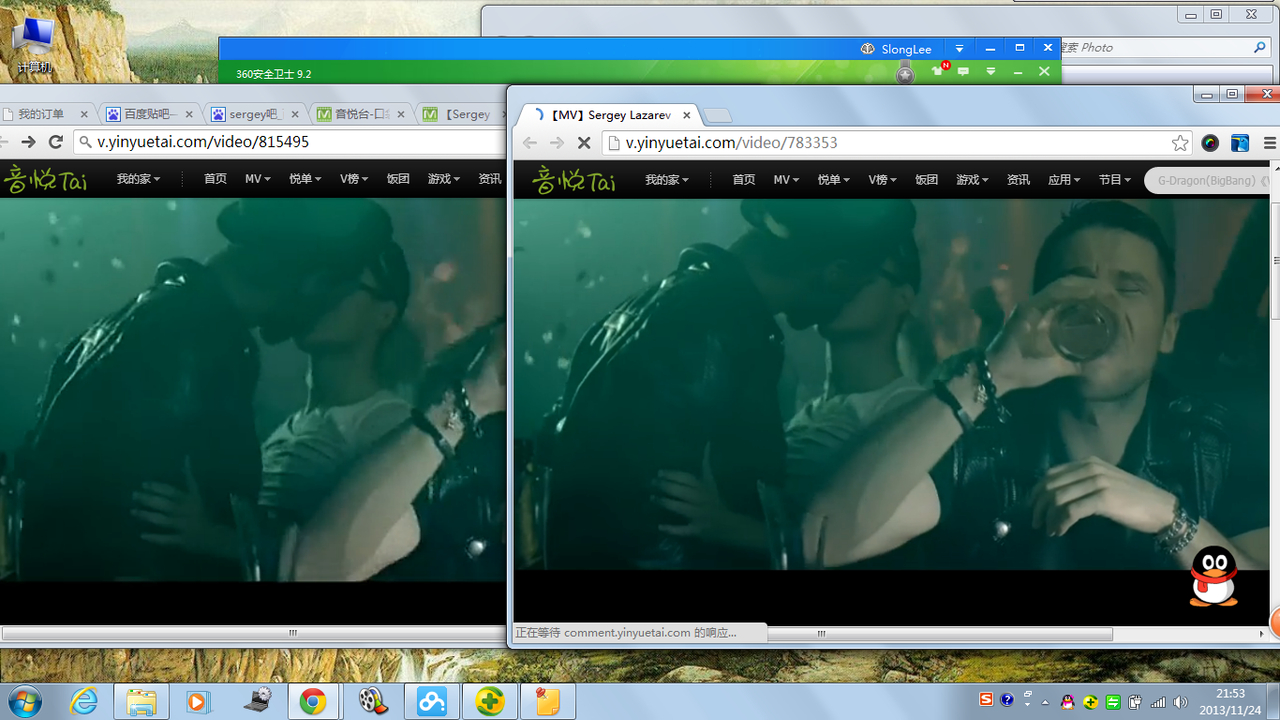Screen dimensions: 1280x720
Task: Click the round color extension icon in the front window
Action: [1210, 143]
